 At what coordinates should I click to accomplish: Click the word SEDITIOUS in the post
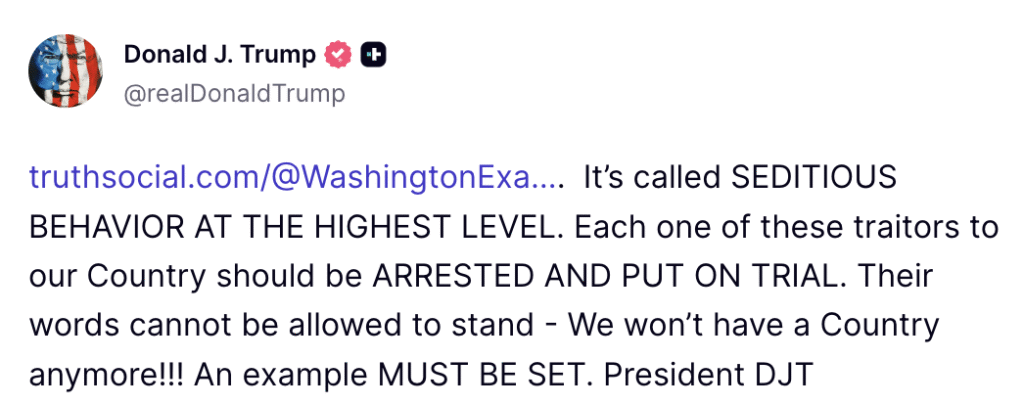pyautogui.click(x=814, y=179)
